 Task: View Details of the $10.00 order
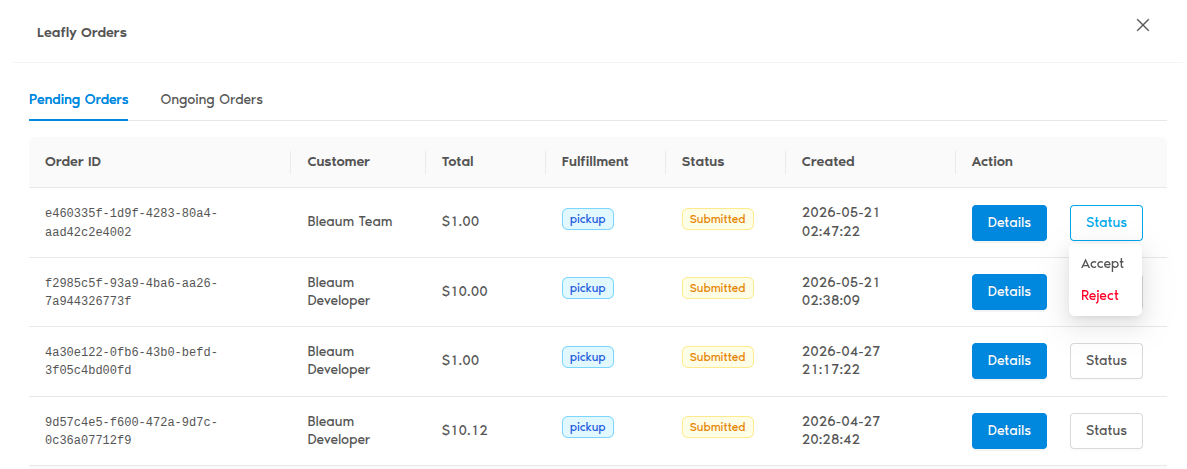pyautogui.click(x=1009, y=291)
